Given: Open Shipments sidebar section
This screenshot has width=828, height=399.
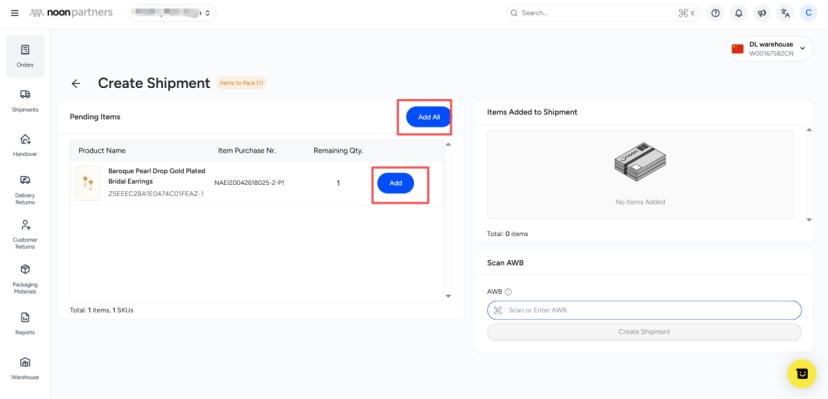Looking at the screenshot, I should pos(25,101).
